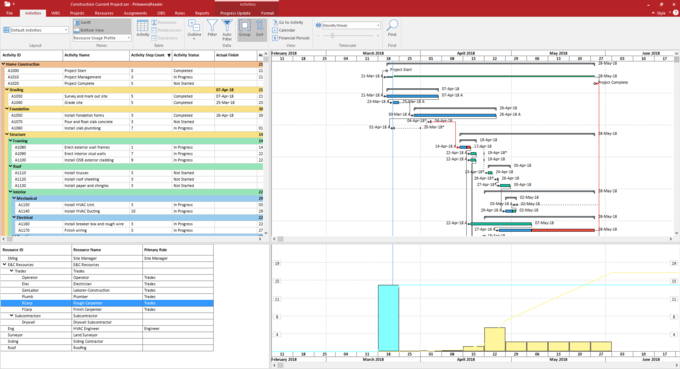Toggle the Group button
Viewport: 680px width, 369px height.
(245, 29)
